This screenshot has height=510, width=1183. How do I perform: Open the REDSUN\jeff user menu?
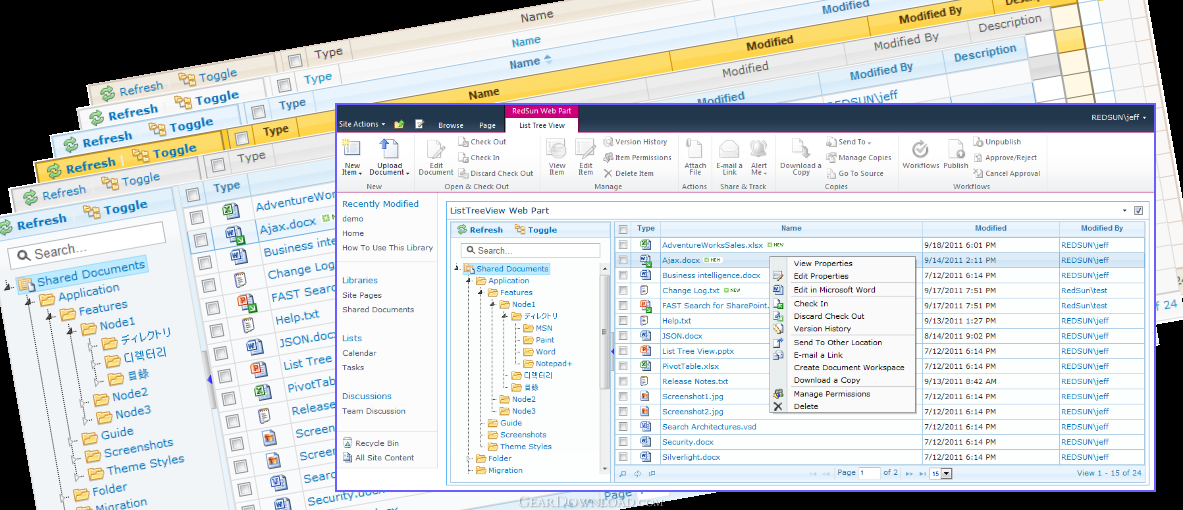[1119, 118]
